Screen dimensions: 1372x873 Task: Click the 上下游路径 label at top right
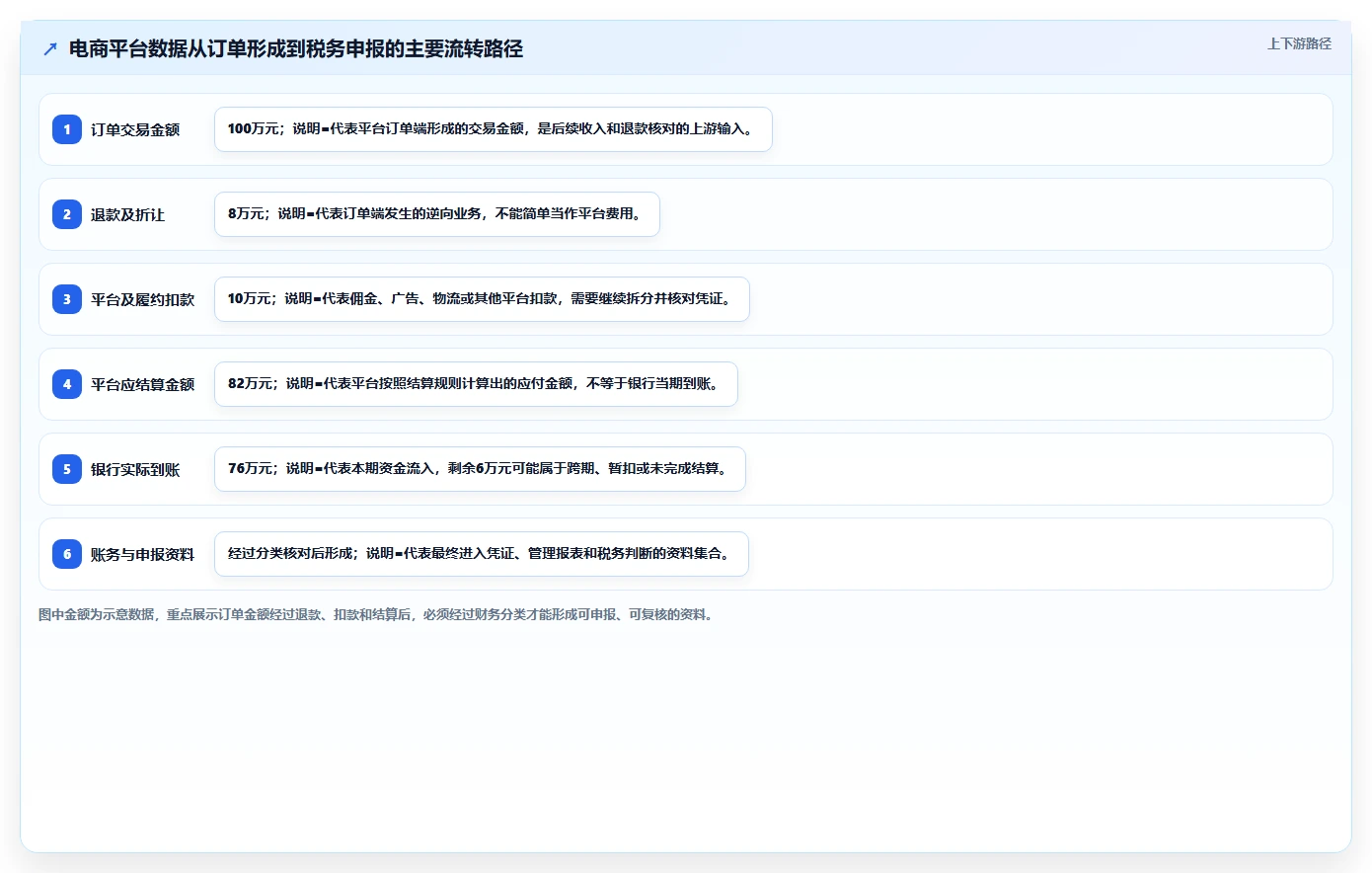pos(1299,43)
